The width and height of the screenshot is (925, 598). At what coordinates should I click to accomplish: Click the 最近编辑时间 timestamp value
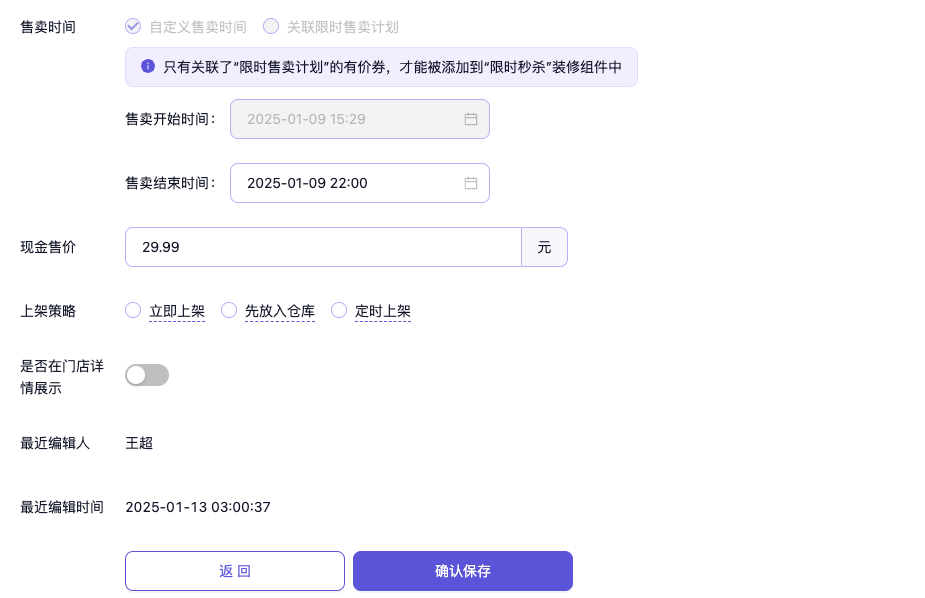pyautogui.click(x=198, y=507)
